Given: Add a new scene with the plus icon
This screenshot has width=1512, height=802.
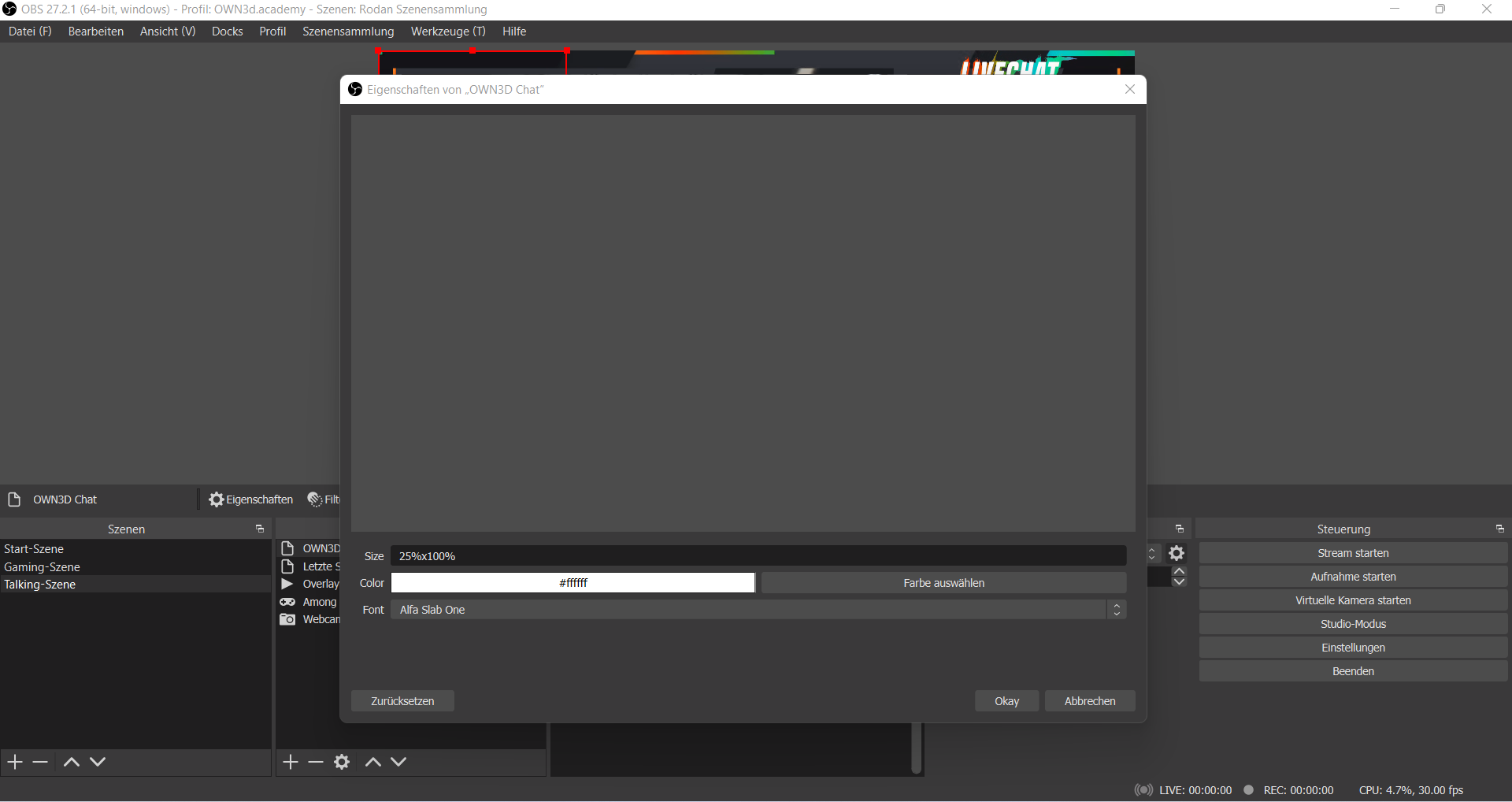Looking at the screenshot, I should pyautogui.click(x=13, y=762).
